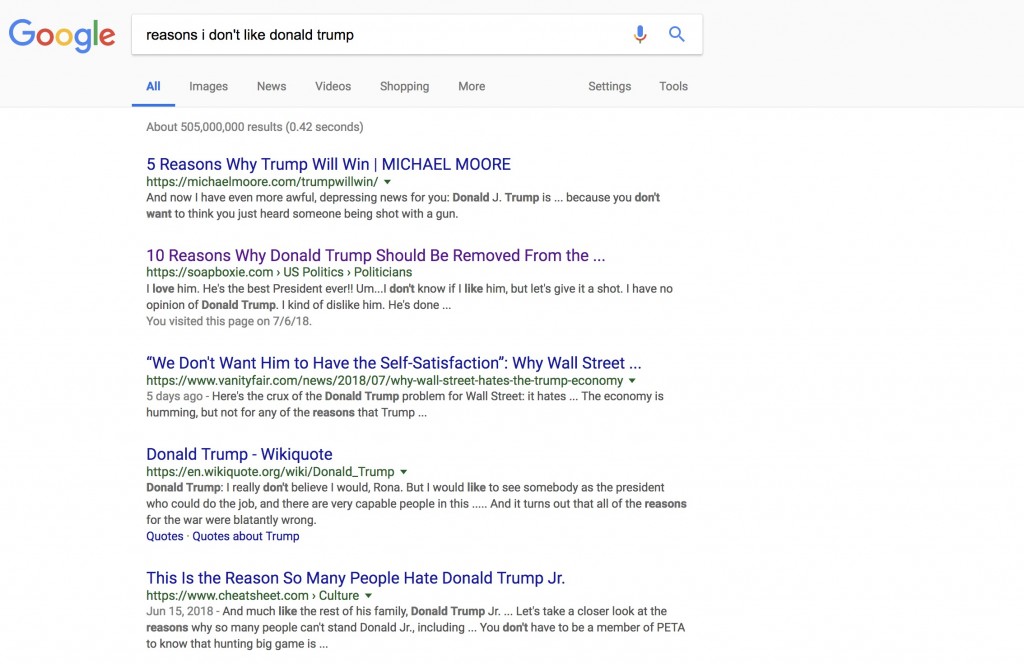Open the "Quotes about Trump" sitelink
This screenshot has height=664, width=1024.
246,536
